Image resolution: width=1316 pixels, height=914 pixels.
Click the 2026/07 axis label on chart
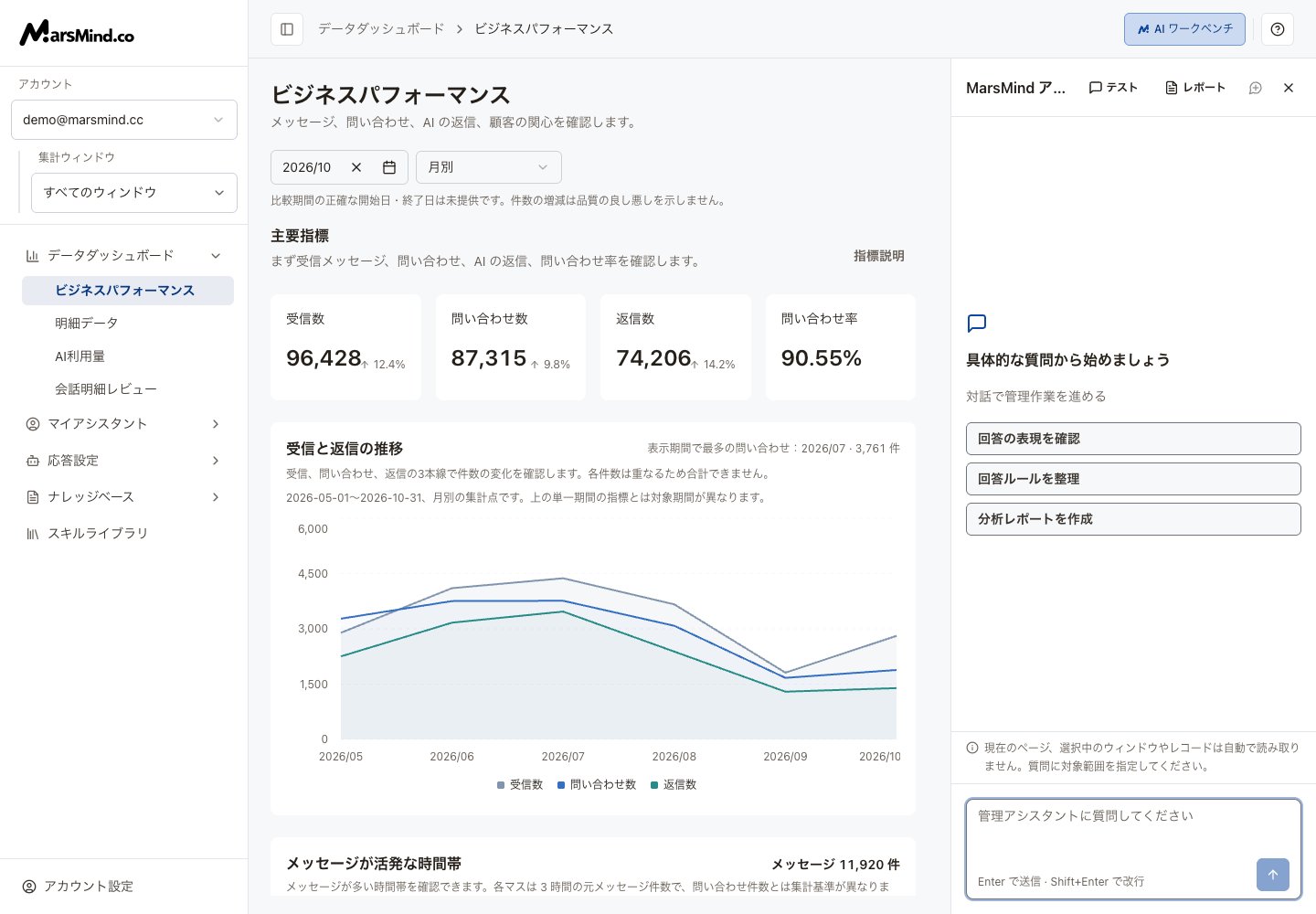[563, 757]
